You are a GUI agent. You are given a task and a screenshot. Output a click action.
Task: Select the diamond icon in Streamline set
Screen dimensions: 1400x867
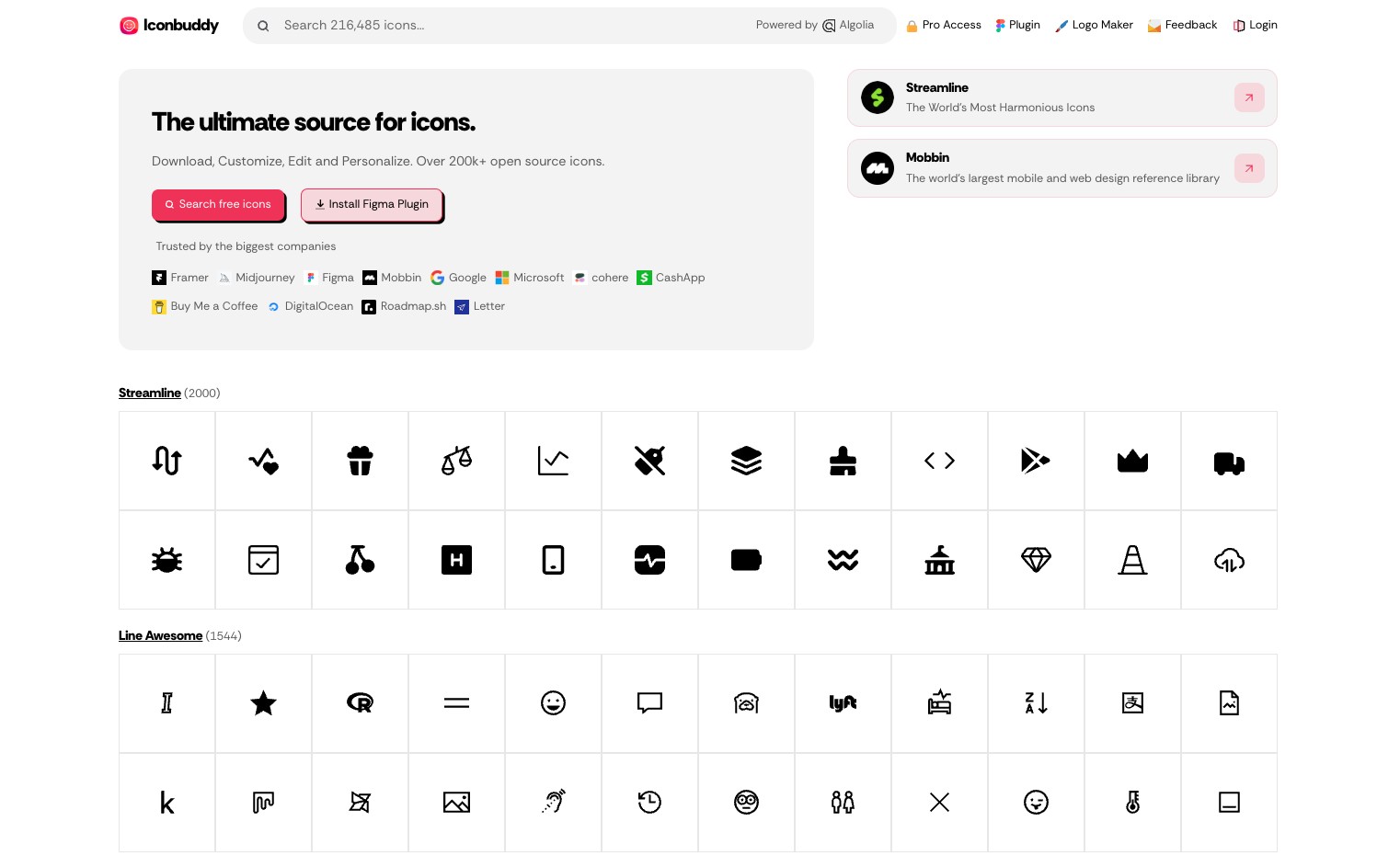1036,560
